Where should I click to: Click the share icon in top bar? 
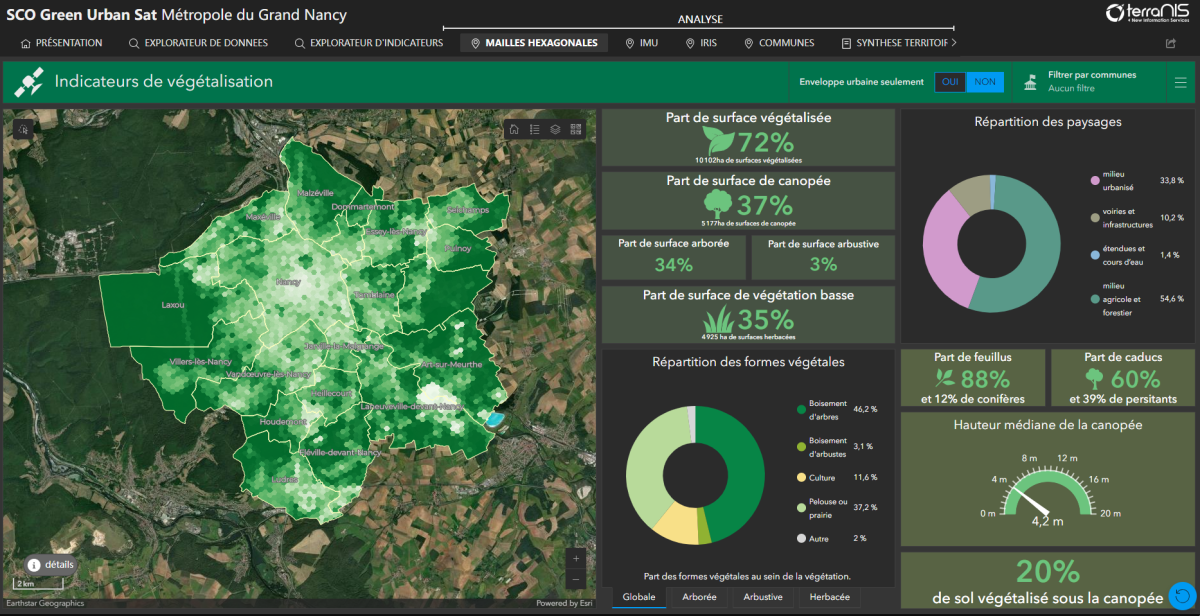(x=1171, y=43)
